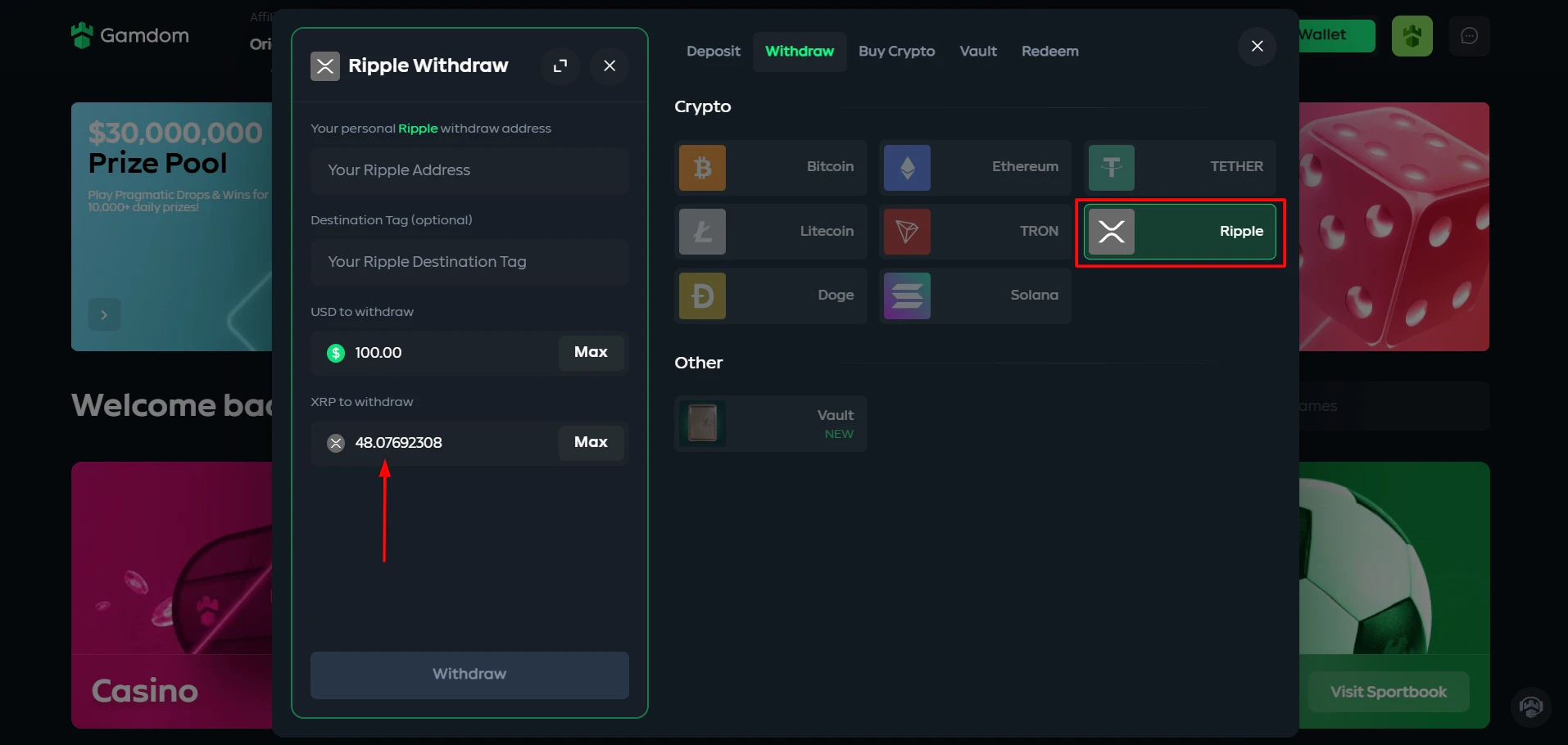Open the Buy Crypto tab

(x=896, y=52)
